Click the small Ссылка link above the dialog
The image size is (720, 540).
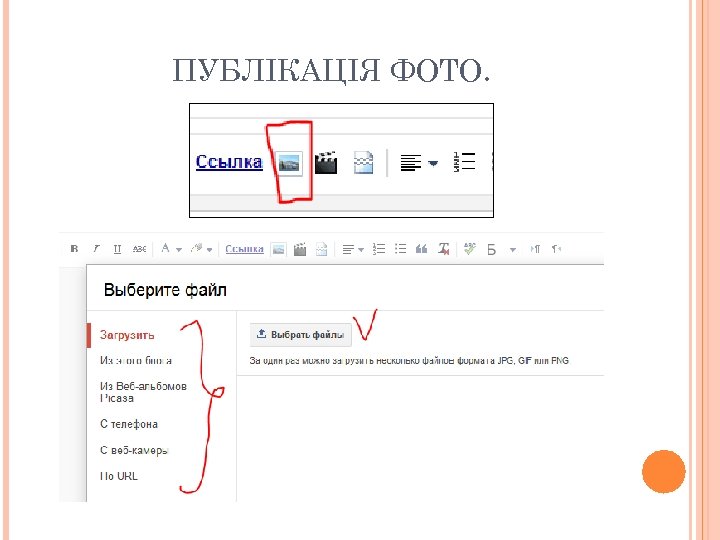tap(244, 249)
